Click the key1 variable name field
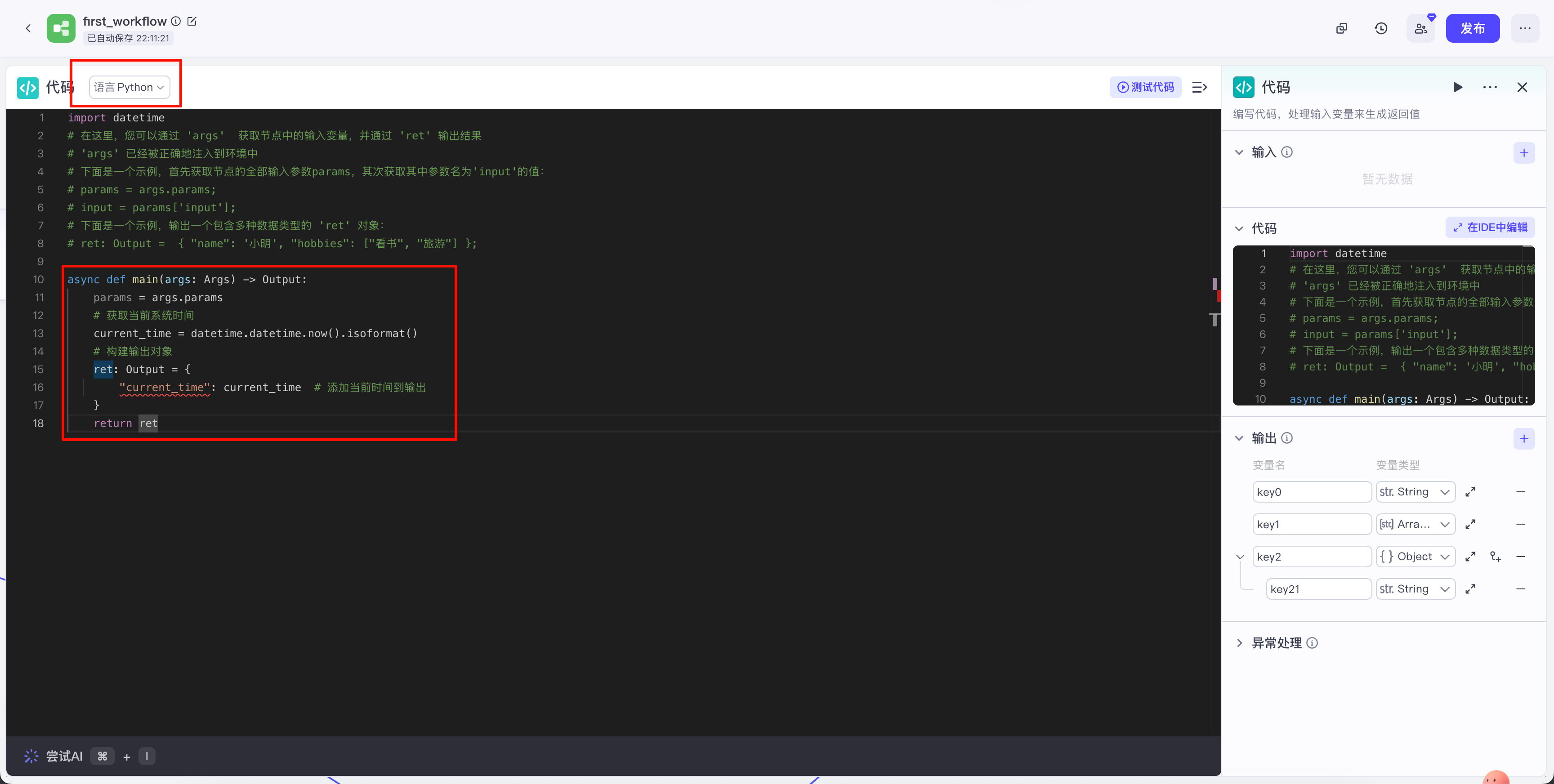Viewport: 1554px width, 784px height. click(1312, 524)
